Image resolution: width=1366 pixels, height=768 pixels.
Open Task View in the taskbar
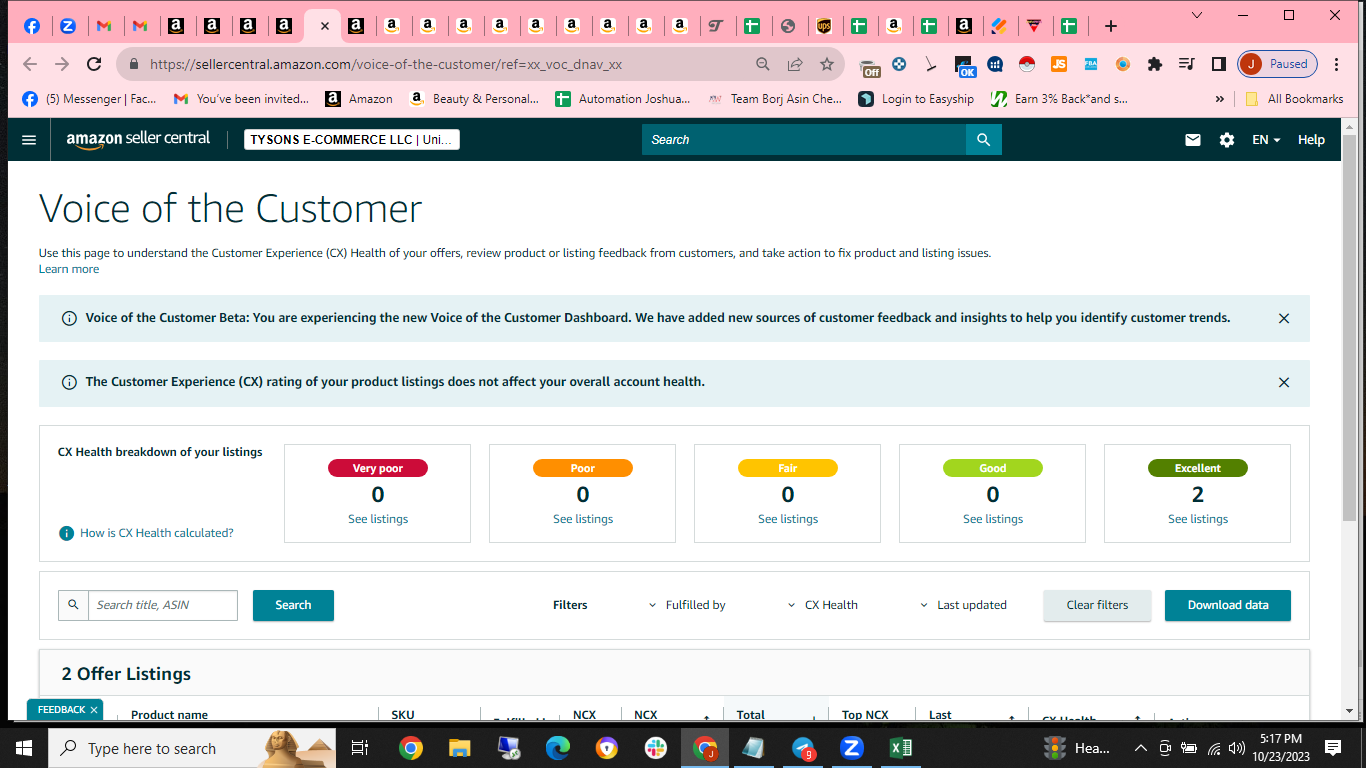pos(360,748)
